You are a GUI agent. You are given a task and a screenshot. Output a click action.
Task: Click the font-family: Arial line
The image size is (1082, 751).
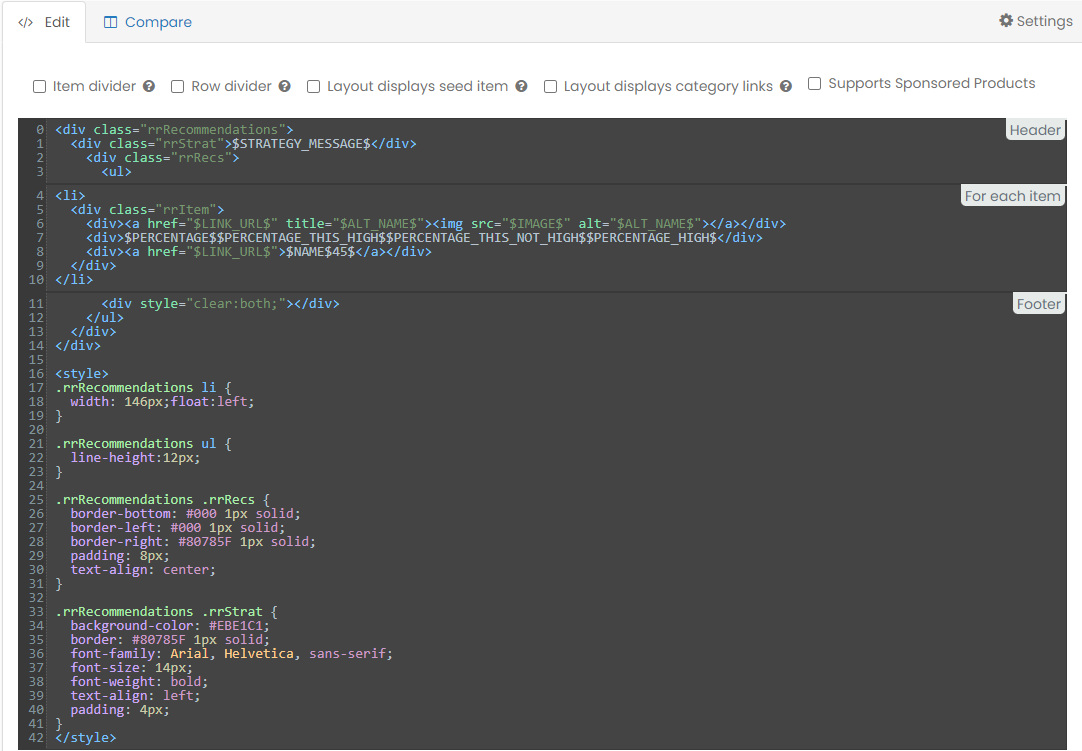231,653
